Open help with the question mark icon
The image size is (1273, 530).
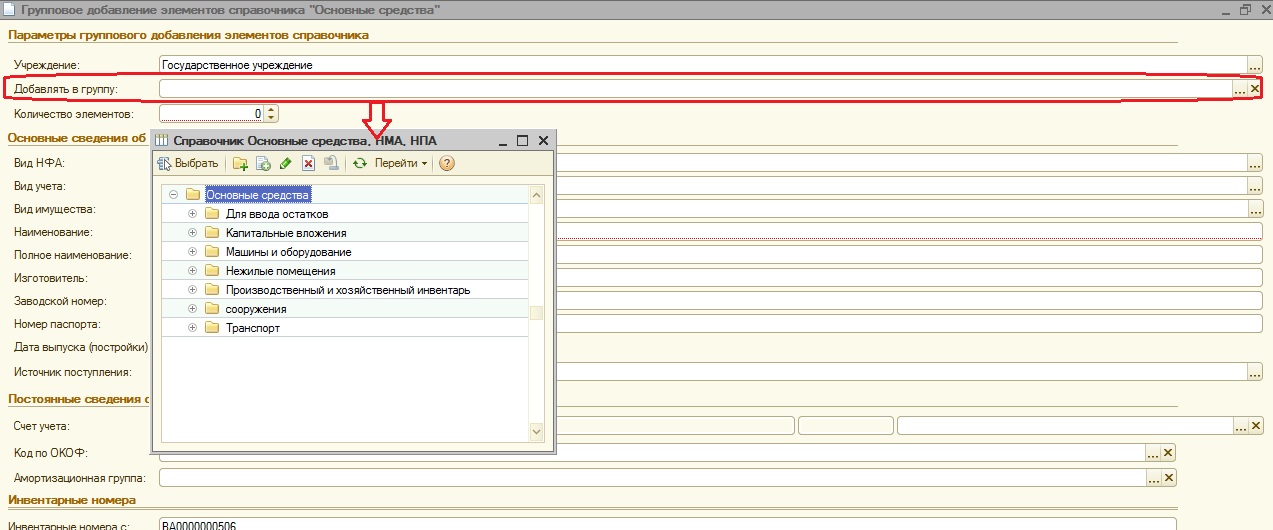[447, 163]
